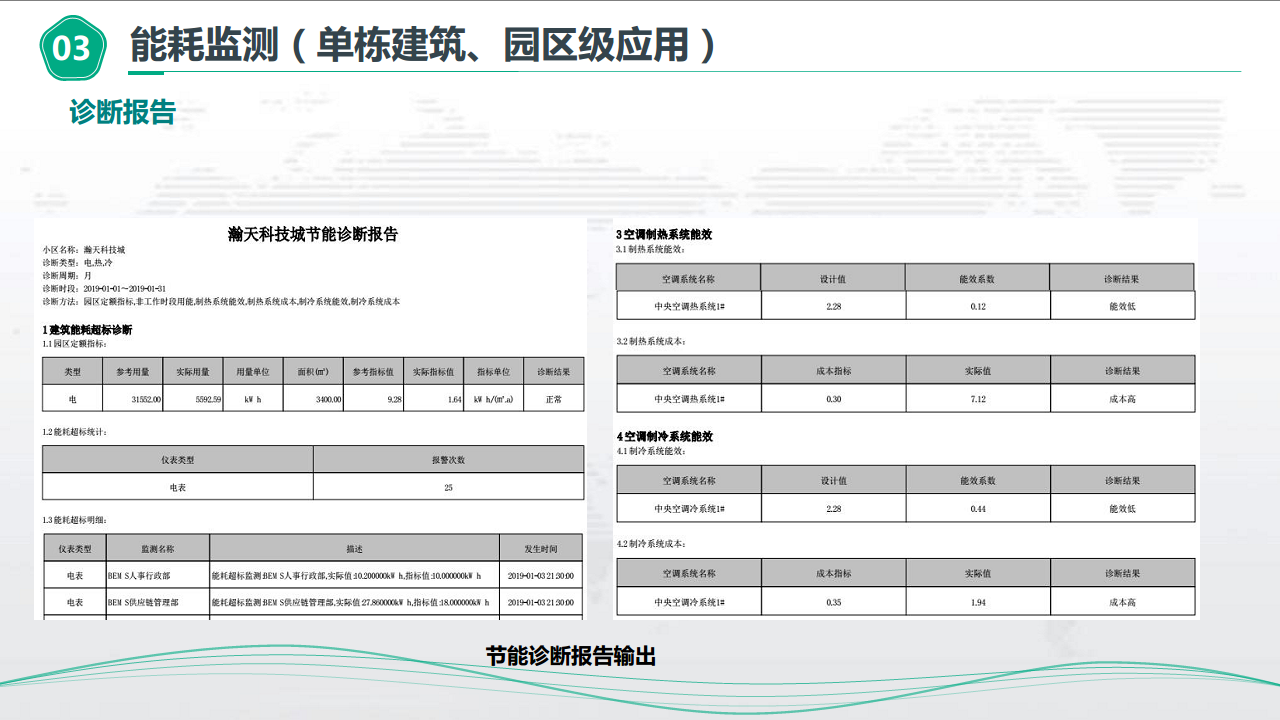The width and height of the screenshot is (1280, 720).
Task: Click the line "小区名称: 瀚天科技城"
Action: coord(83,248)
